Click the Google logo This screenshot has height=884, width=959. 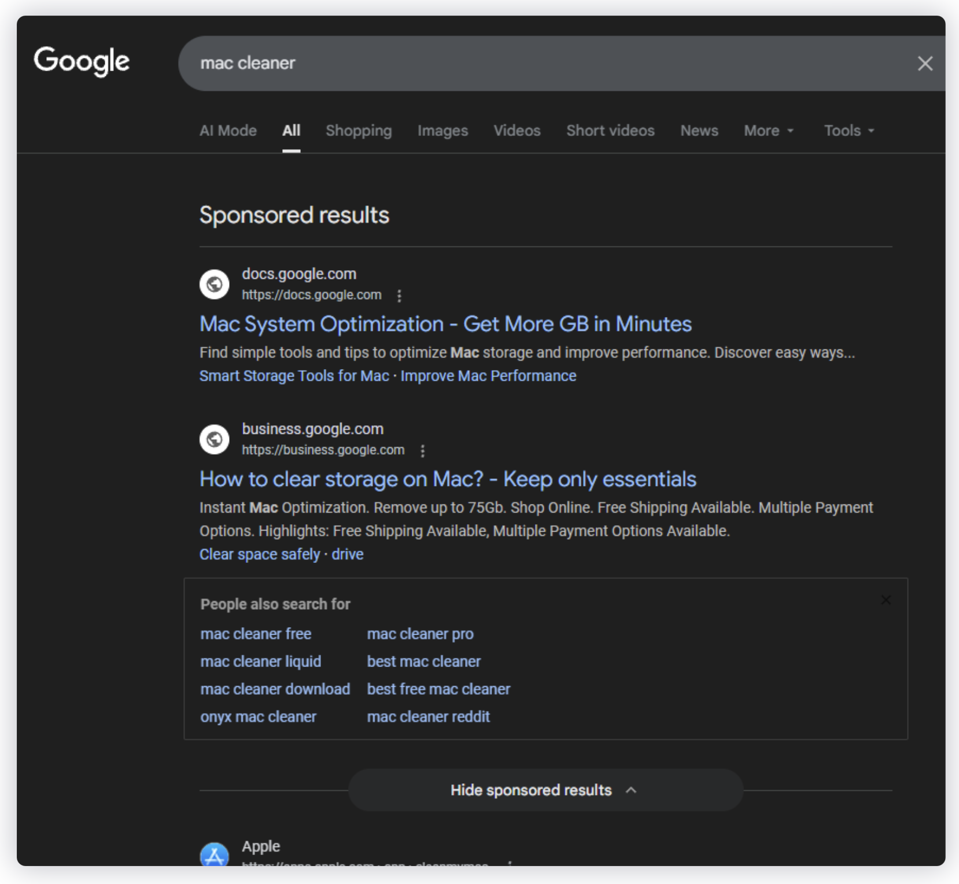(x=81, y=61)
